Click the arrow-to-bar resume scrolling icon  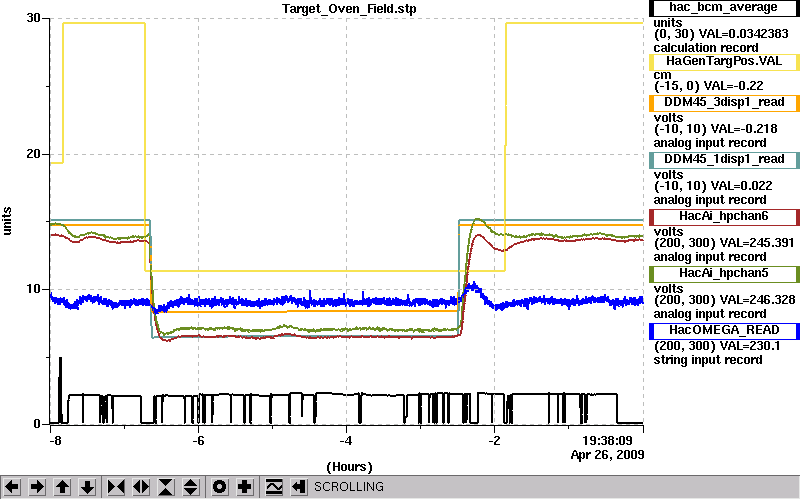[299, 487]
